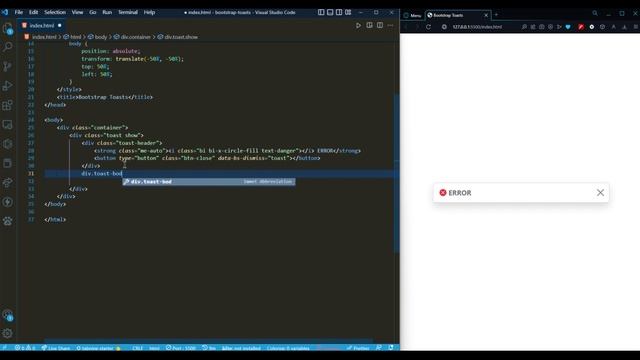Open the File menu
The width and height of the screenshot is (640, 360).
(19, 12)
